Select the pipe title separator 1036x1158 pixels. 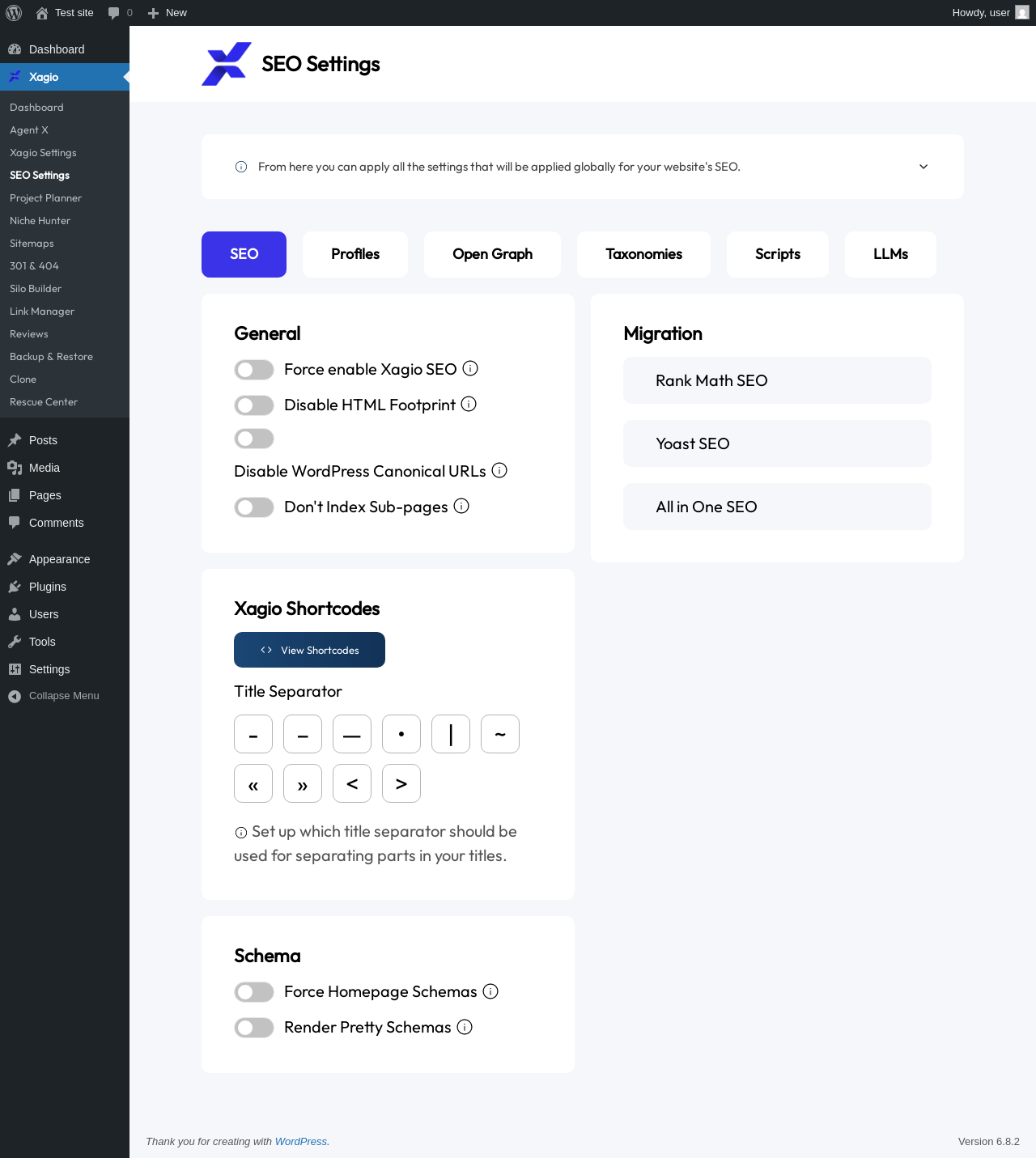coord(451,734)
